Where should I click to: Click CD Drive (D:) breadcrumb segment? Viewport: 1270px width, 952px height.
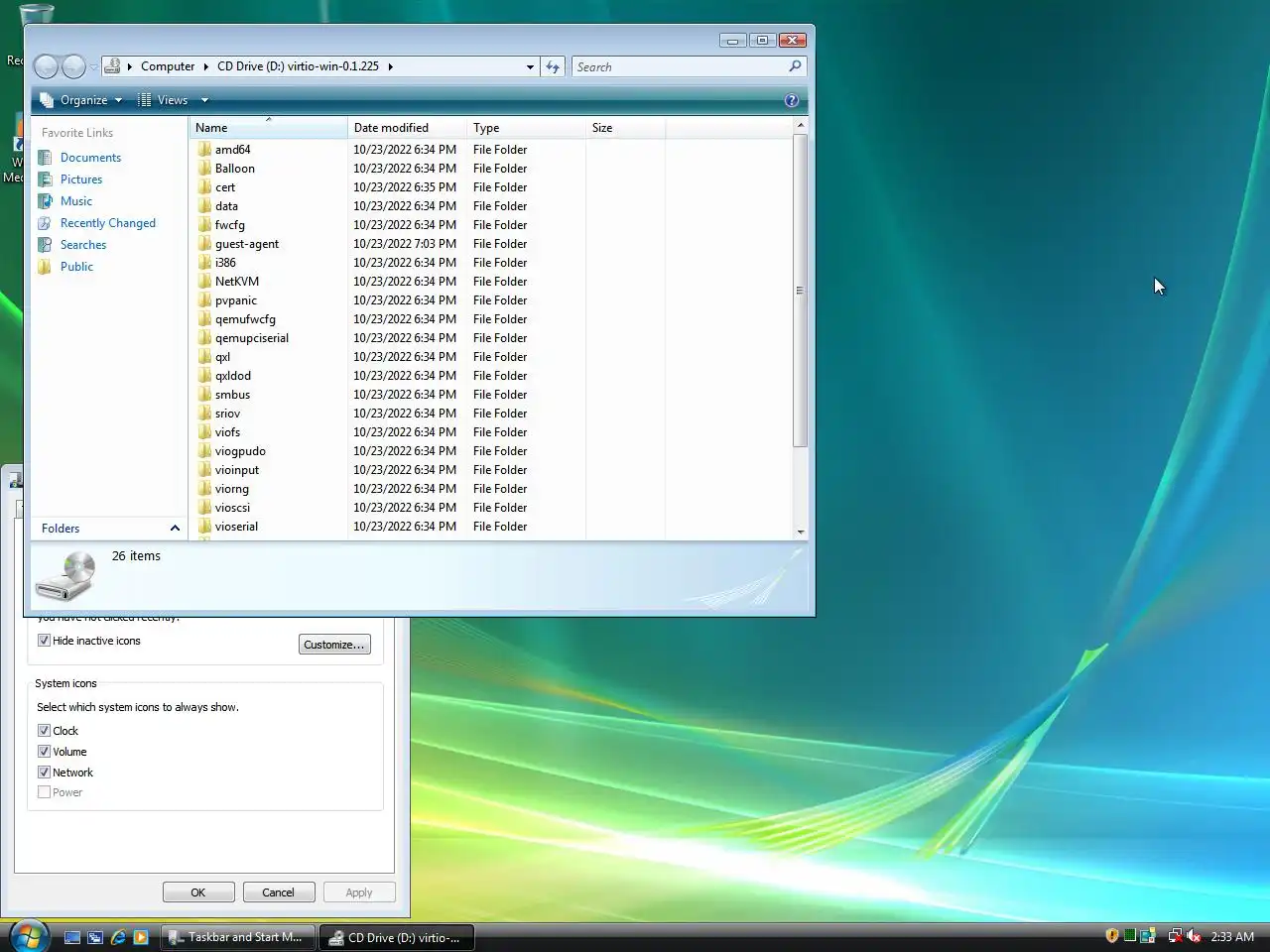pos(298,66)
